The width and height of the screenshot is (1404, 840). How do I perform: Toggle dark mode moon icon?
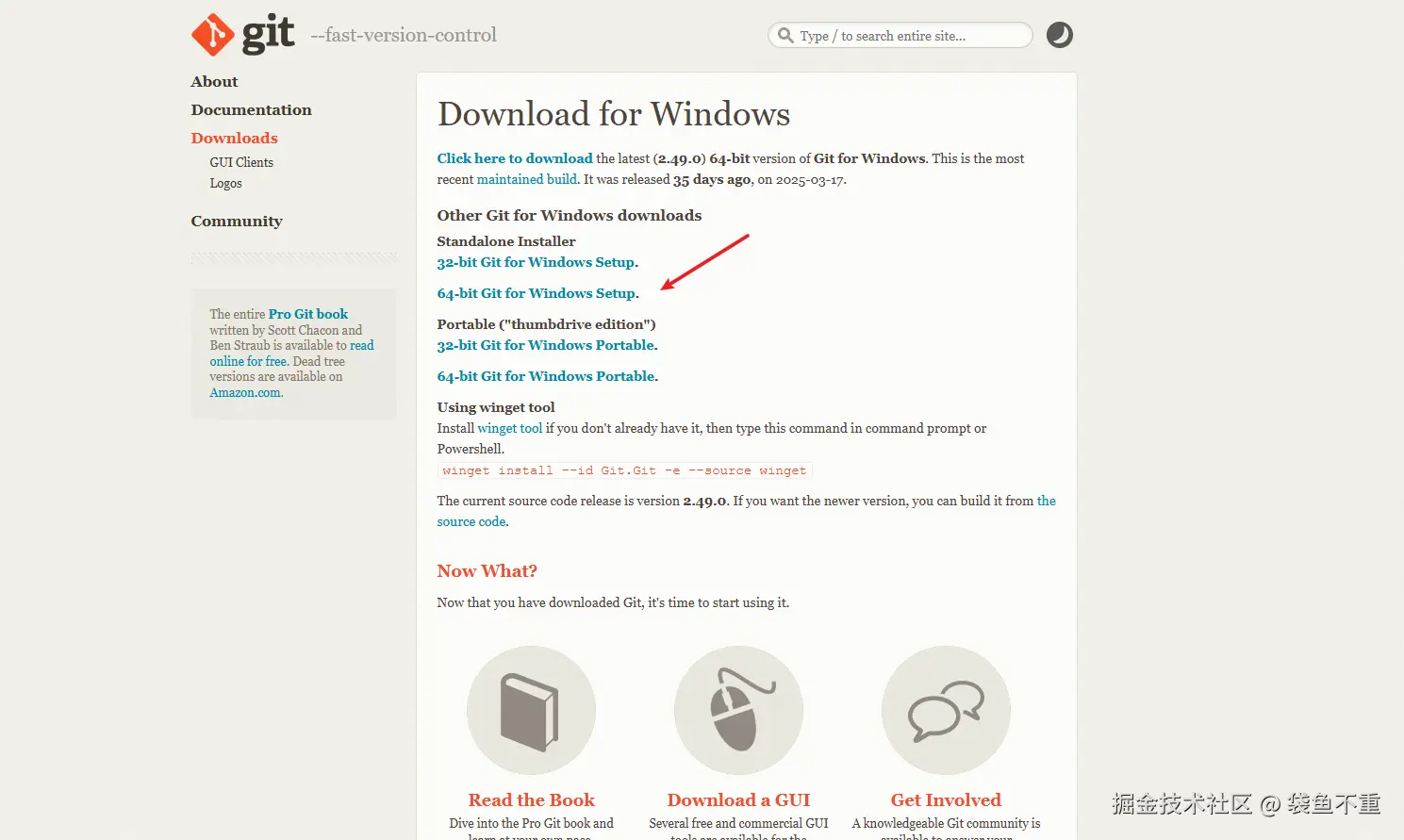1060,35
